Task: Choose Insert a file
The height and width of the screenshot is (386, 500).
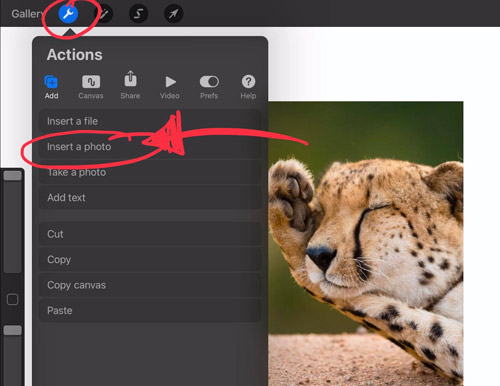Action: click(x=150, y=121)
